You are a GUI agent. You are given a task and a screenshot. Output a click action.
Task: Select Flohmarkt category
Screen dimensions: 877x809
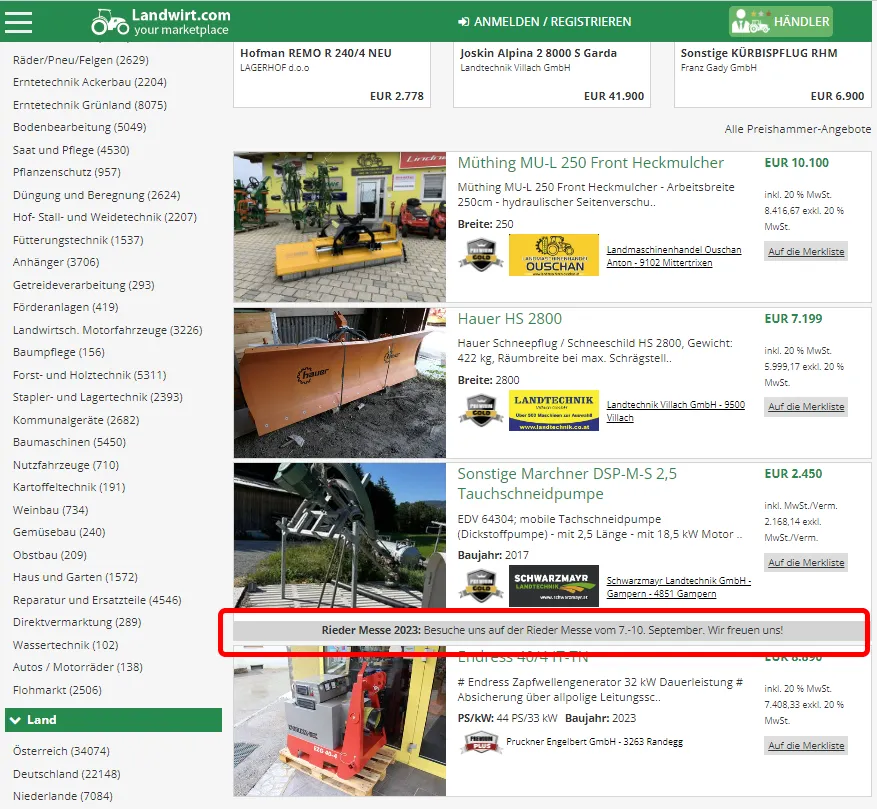(x=57, y=690)
